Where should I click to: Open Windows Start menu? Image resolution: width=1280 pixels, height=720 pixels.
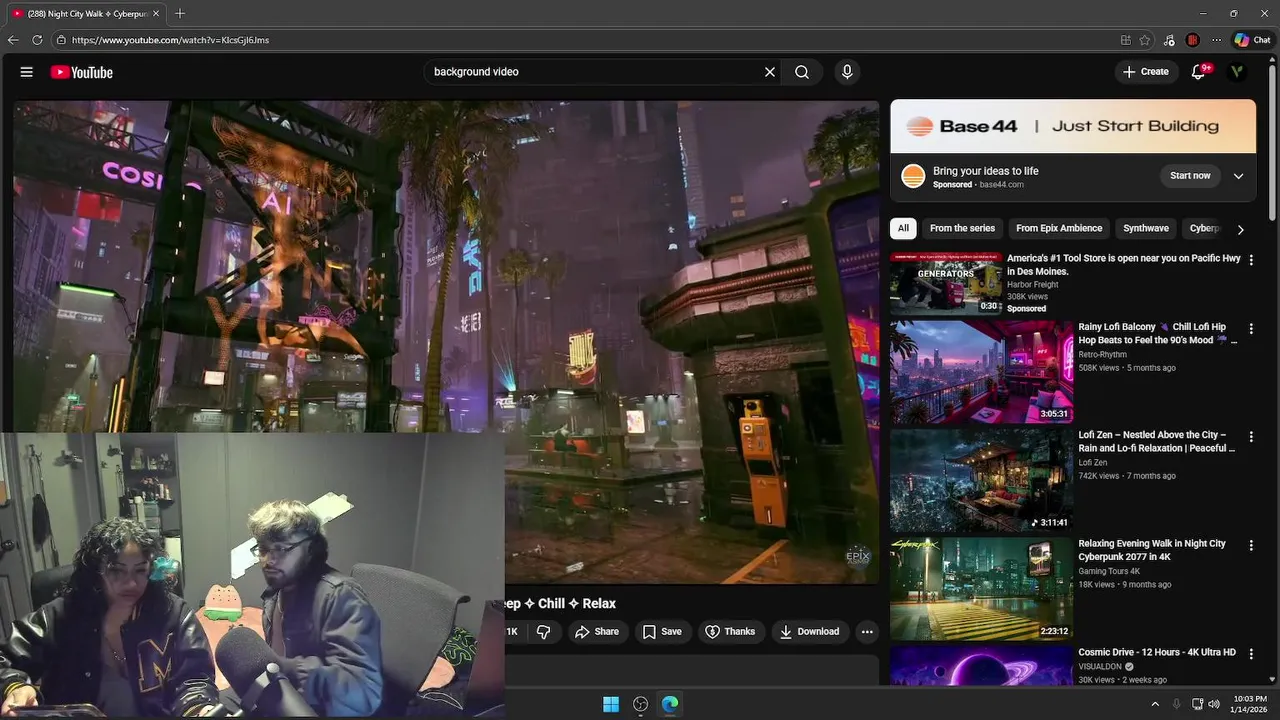[x=611, y=704]
